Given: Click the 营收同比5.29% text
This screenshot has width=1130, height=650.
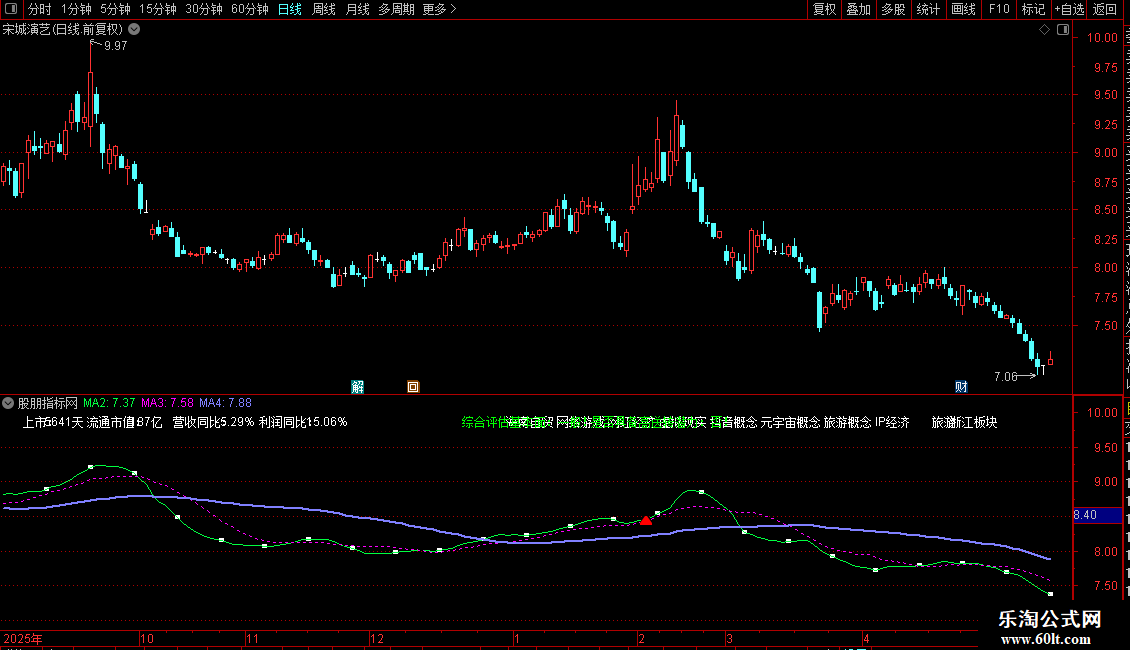Looking at the screenshot, I should [213, 422].
